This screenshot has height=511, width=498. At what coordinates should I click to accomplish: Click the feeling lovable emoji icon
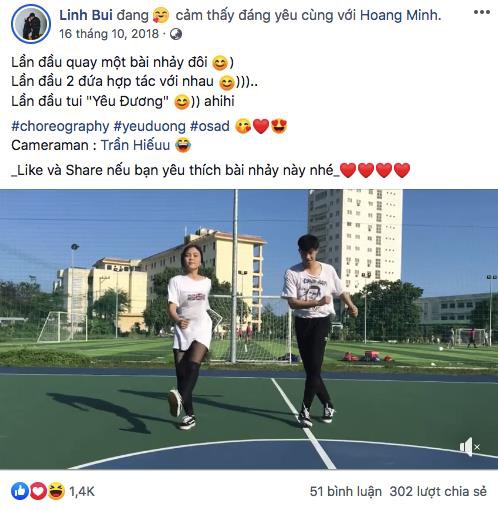(x=161, y=15)
